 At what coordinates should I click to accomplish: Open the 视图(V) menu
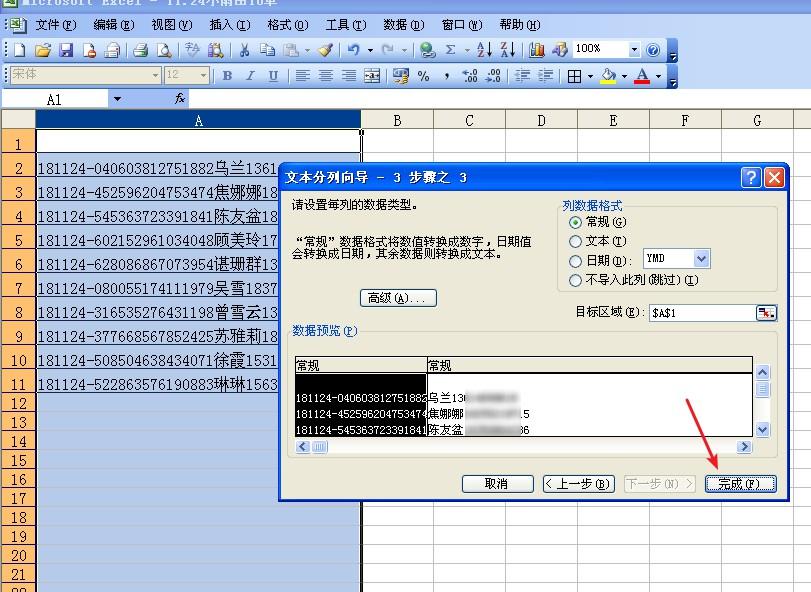pyautogui.click(x=172, y=25)
